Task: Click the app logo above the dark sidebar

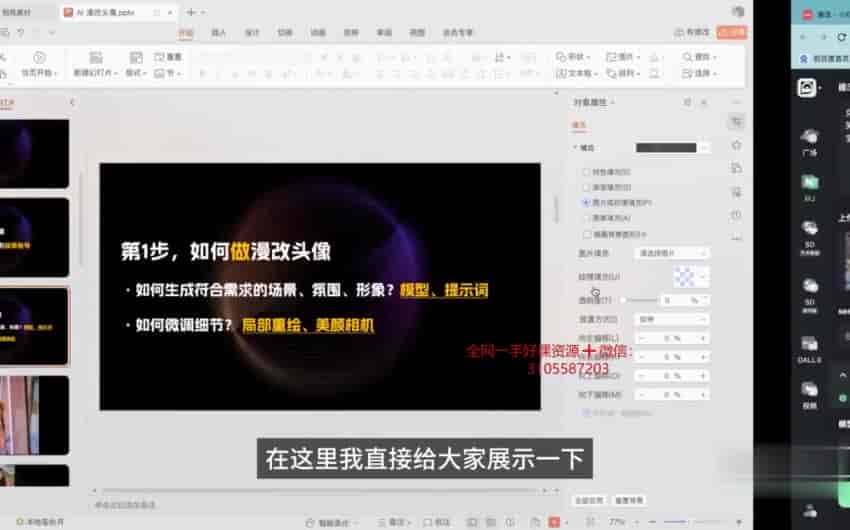Action: point(807,87)
